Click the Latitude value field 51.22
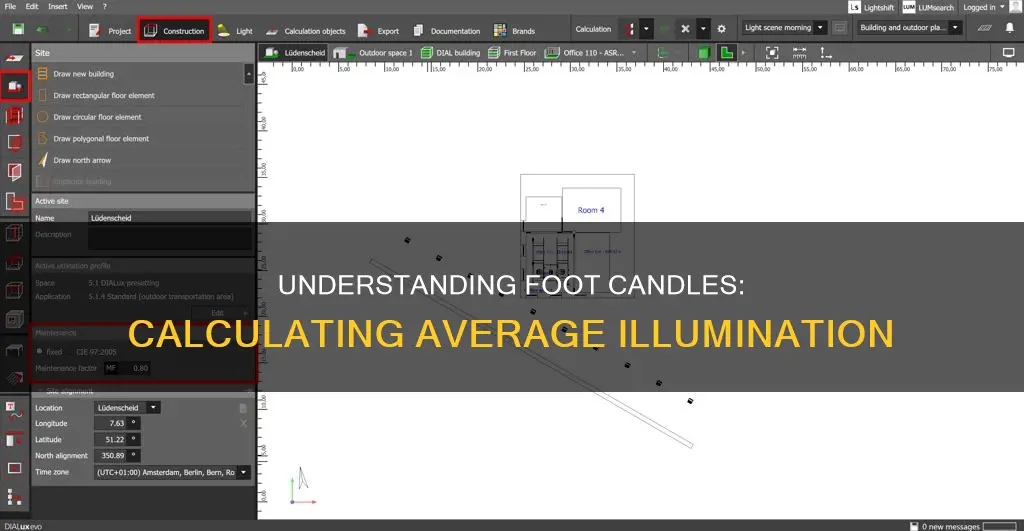1024x531 pixels. click(x=110, y=440)
